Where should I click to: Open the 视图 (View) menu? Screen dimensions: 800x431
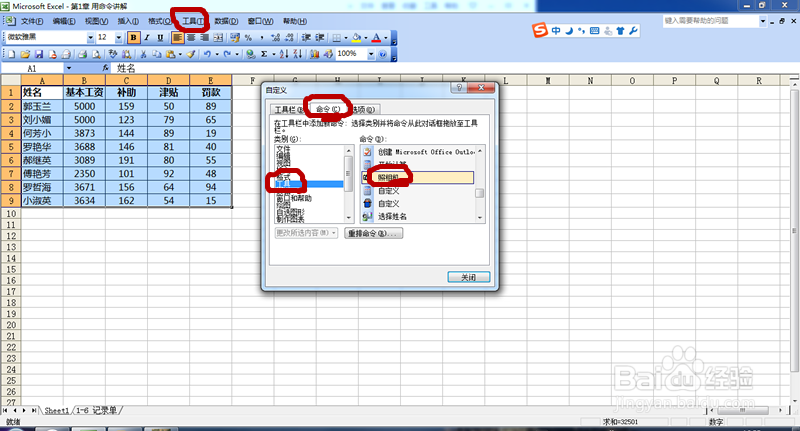click(x=96, y=21)
